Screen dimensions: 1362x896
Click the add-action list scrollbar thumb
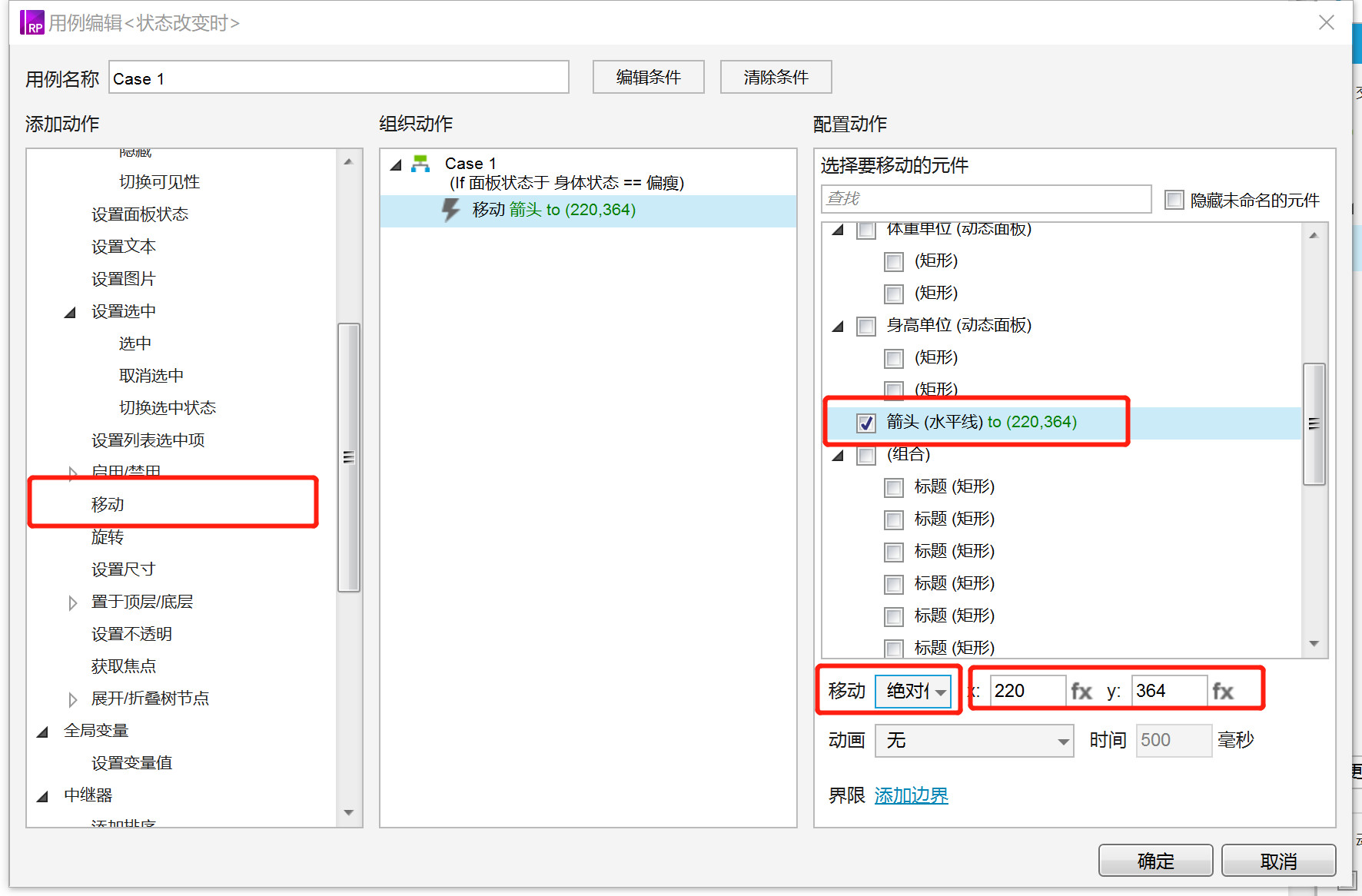(349, 457)
